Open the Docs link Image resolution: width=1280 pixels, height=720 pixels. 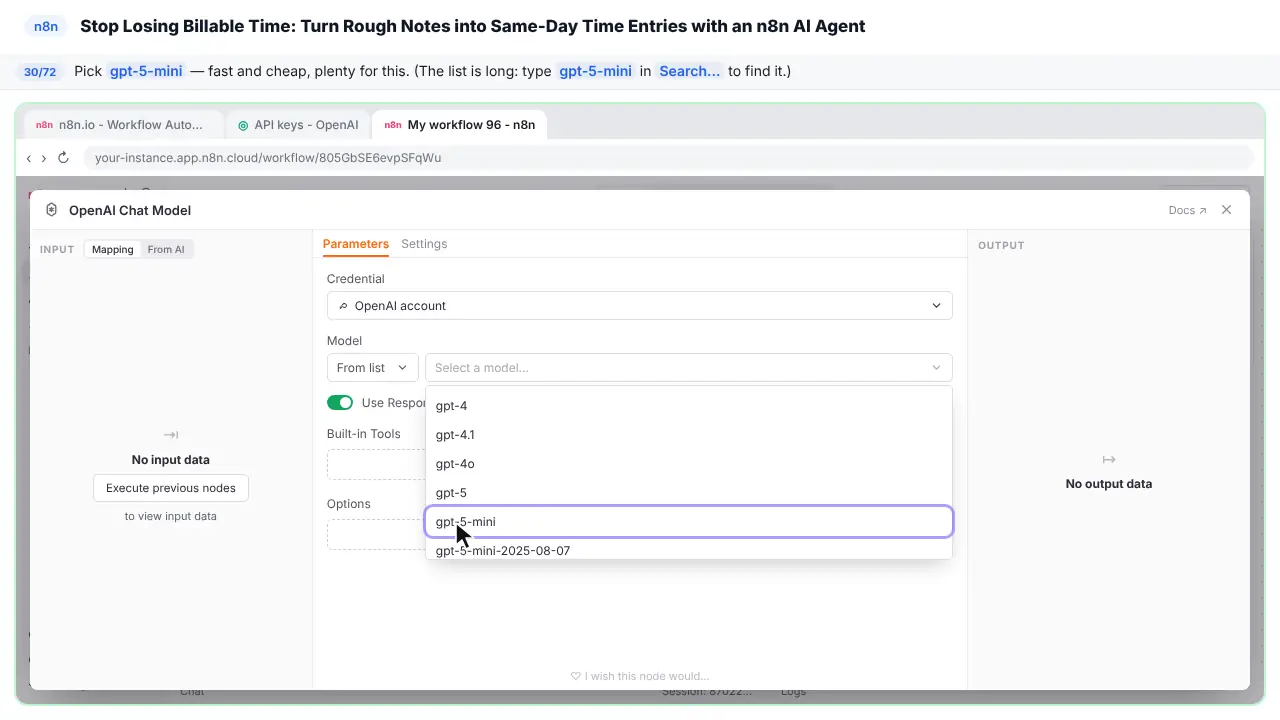click(1187, 211)
